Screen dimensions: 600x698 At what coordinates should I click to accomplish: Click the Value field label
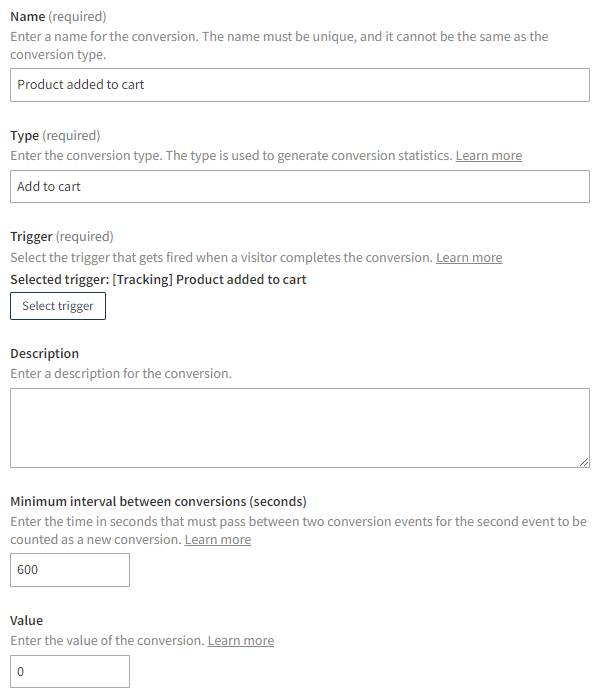pyautogui.click(x=27, y=621)
